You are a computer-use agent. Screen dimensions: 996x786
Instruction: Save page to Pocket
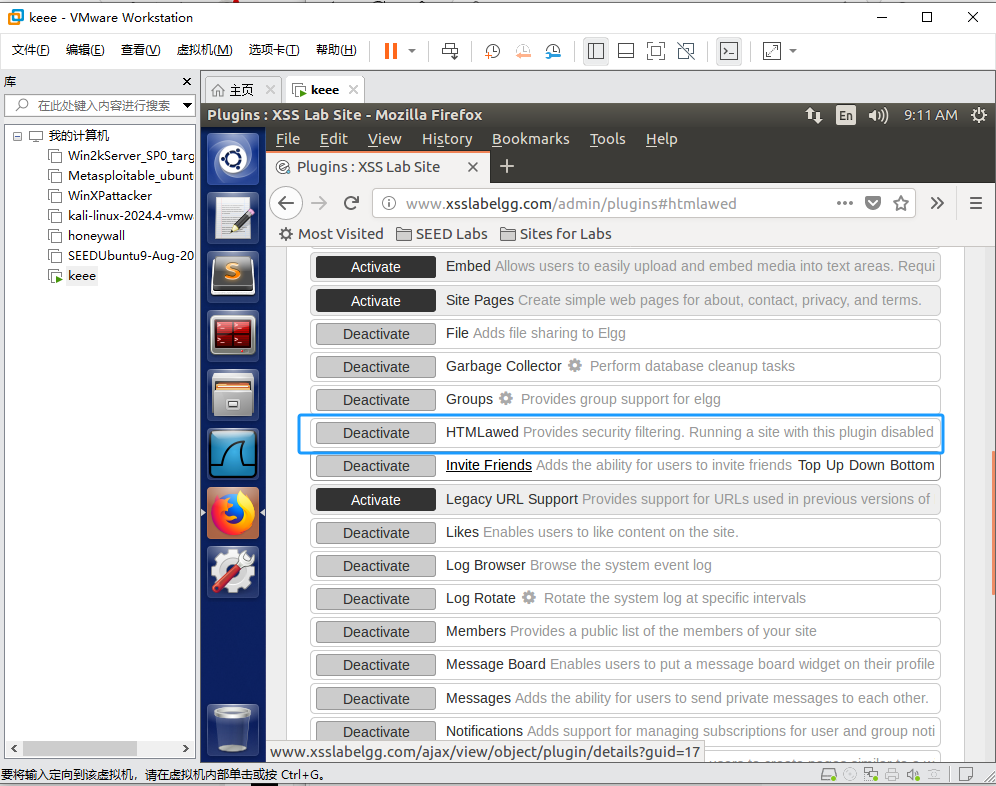click(873, 203)
